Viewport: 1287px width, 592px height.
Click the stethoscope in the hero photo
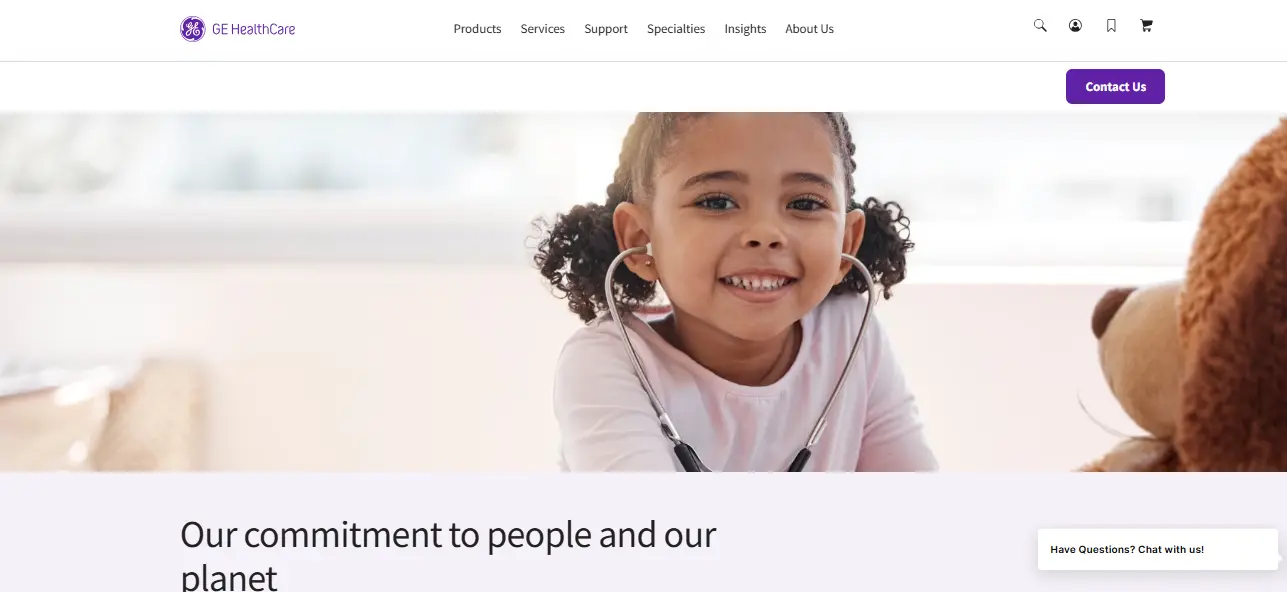point(738,360)
